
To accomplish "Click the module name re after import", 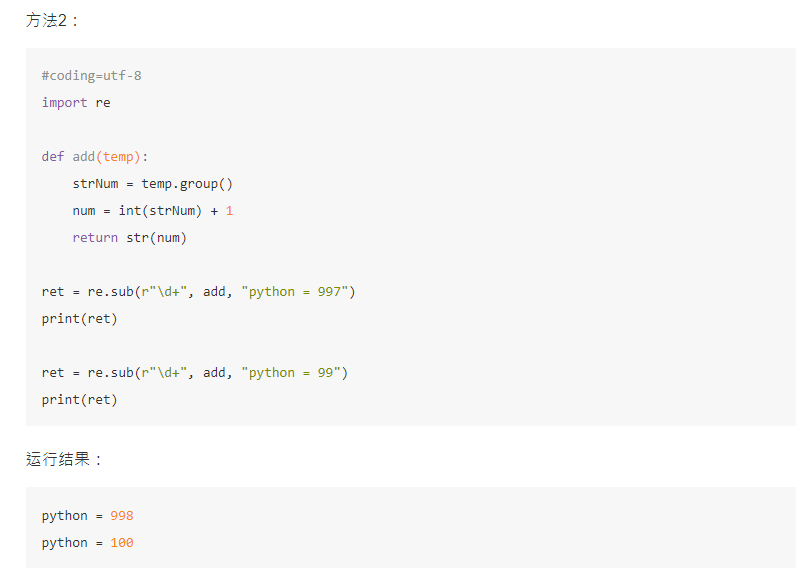I will point(103,103).
